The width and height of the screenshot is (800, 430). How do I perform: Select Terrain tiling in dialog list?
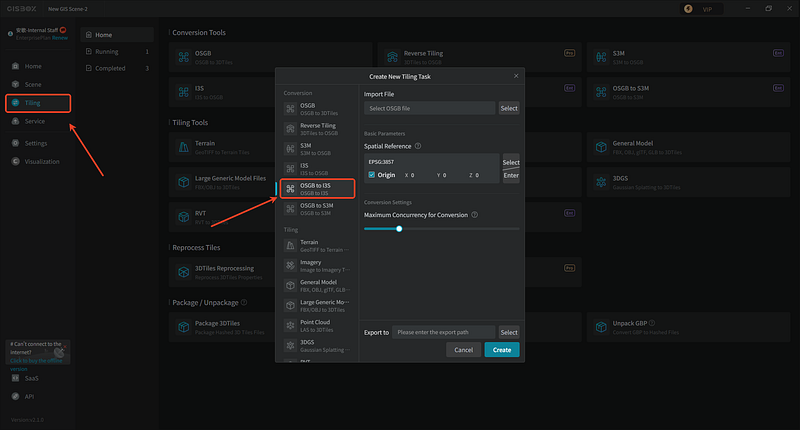[x=317, y=245]
